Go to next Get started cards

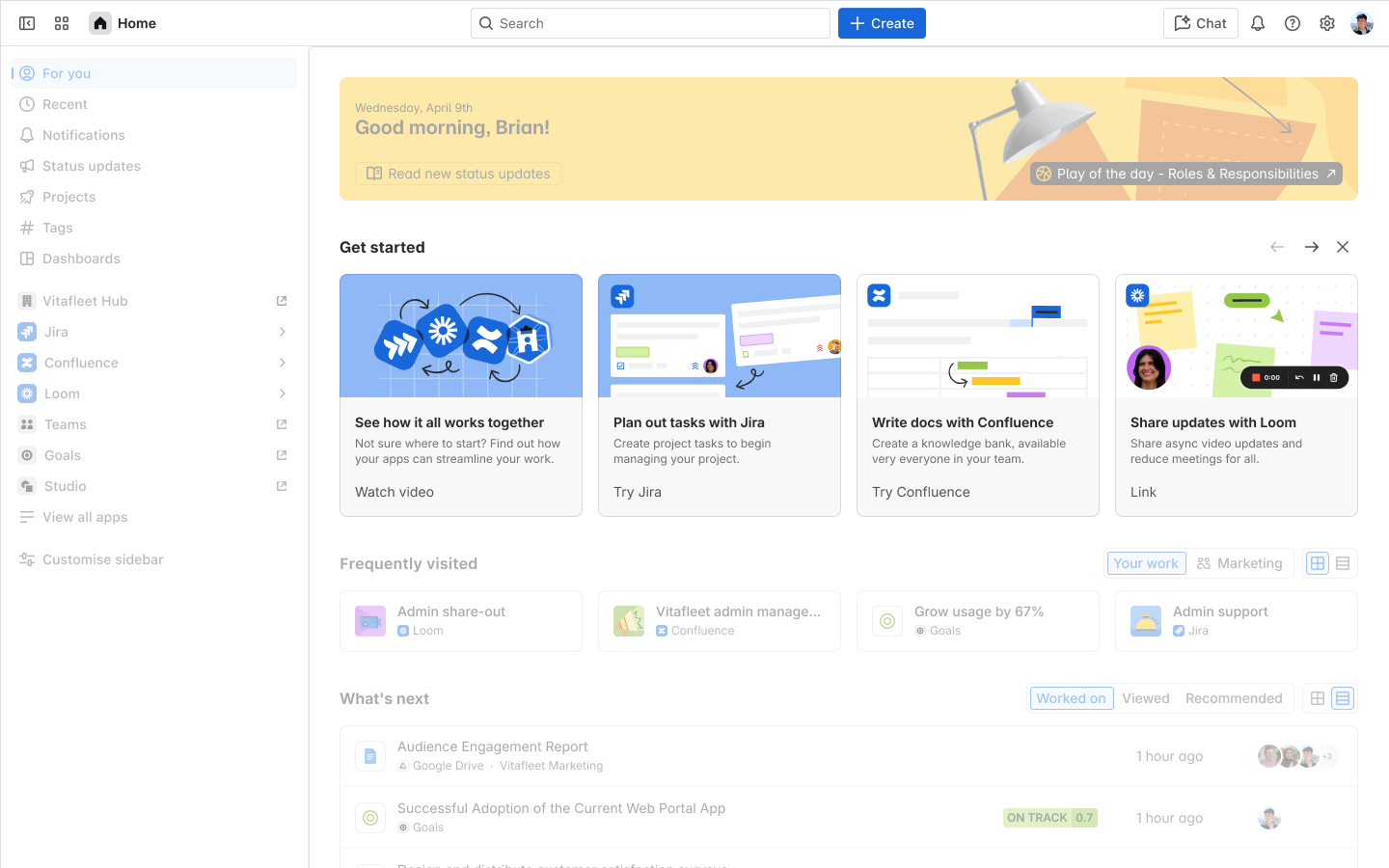point(1312,247)
